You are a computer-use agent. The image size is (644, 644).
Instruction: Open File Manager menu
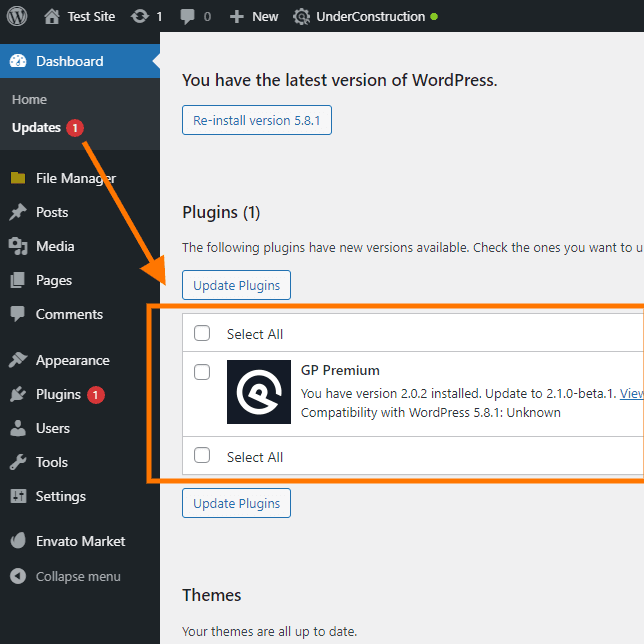[x=76, y=178]
